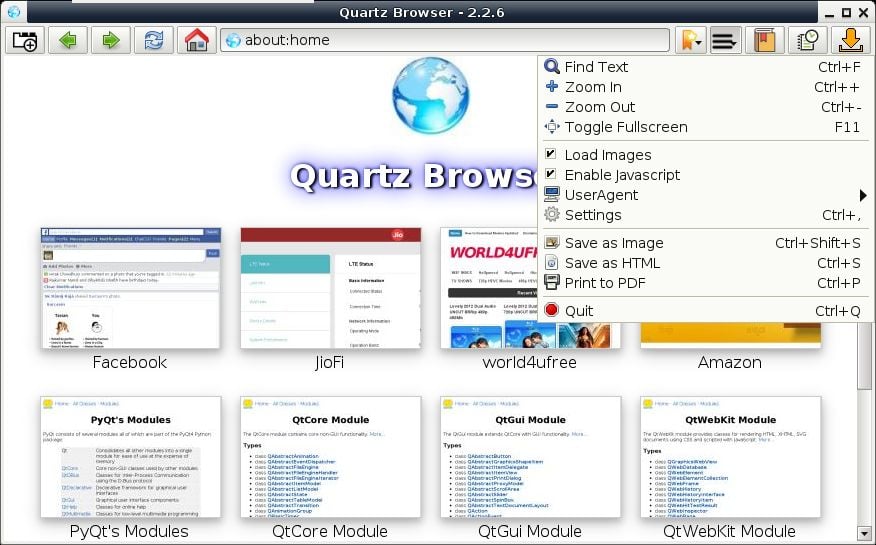Screen dimensions: 876x545
Task: Add a bookmark with the star bookmark icon
Action: [x=691, y=40]
